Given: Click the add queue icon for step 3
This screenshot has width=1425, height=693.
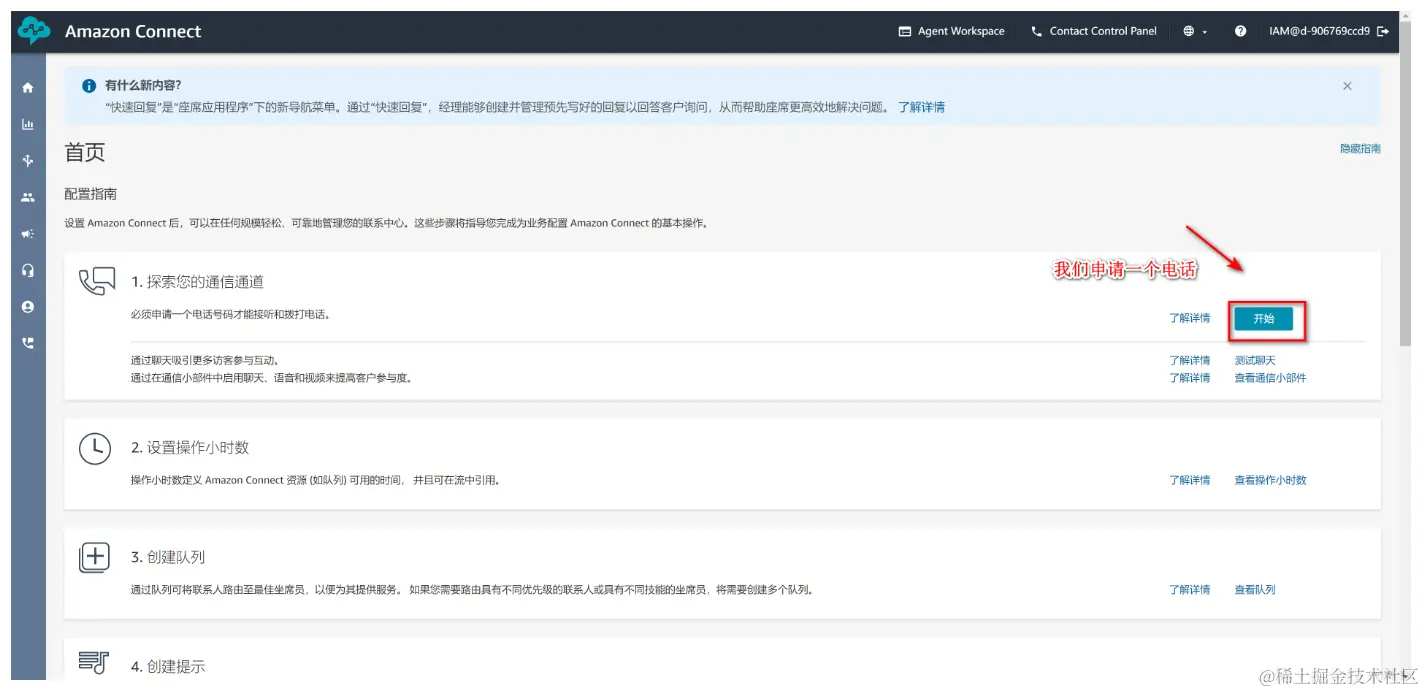Looking at the screenshot, I should 94,558.
